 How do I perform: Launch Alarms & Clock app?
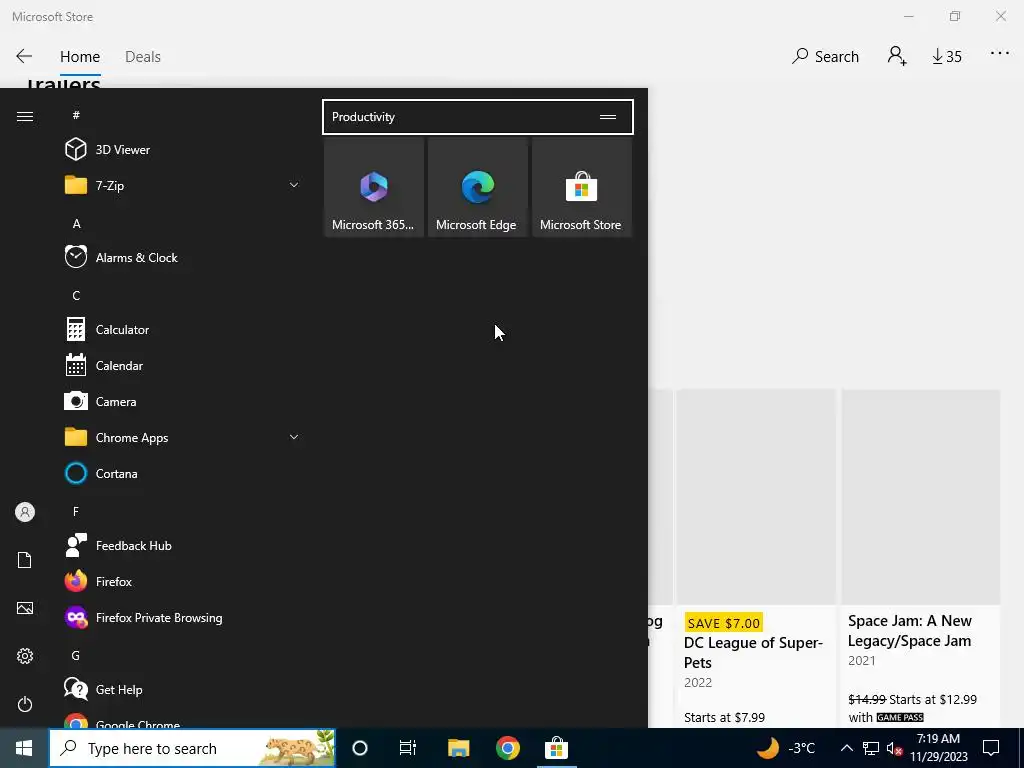click(183, 257)
